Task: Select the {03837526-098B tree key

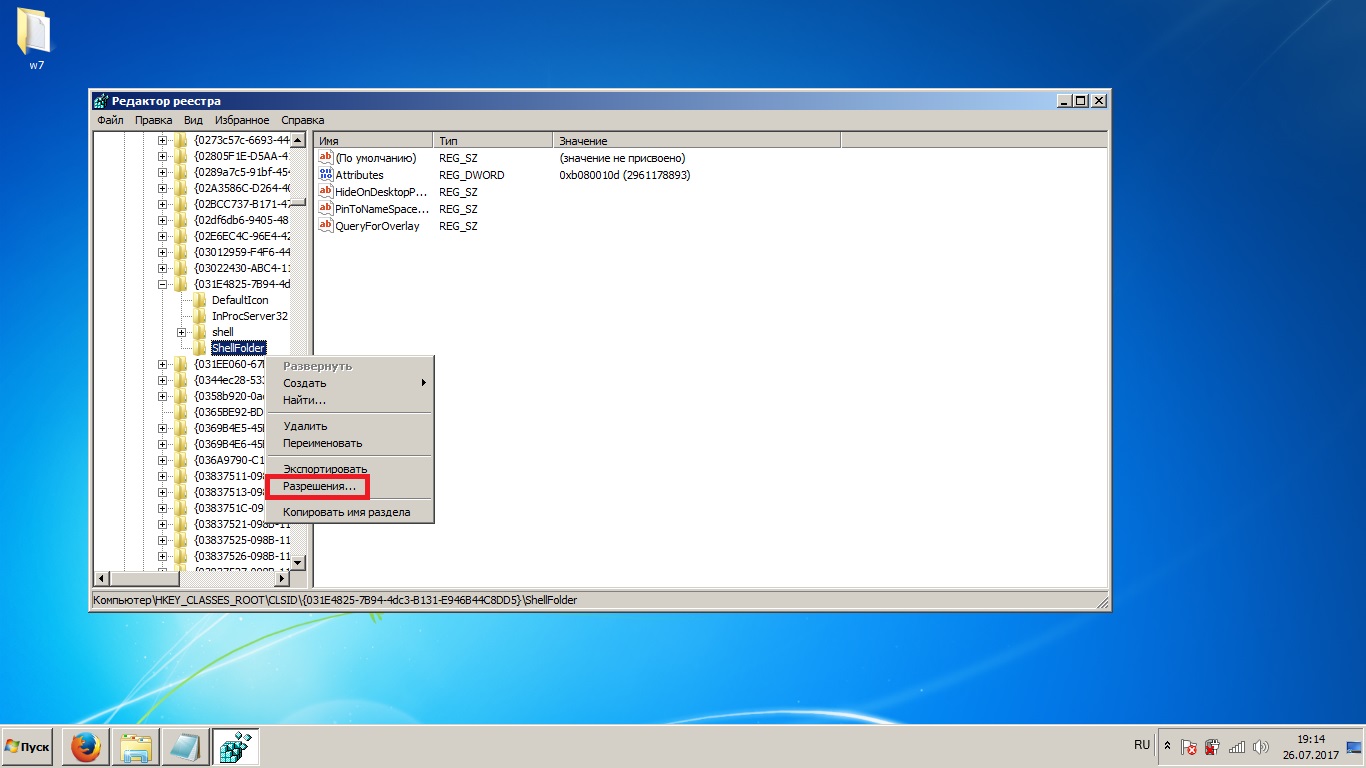Action: click(x=241, y=556)
